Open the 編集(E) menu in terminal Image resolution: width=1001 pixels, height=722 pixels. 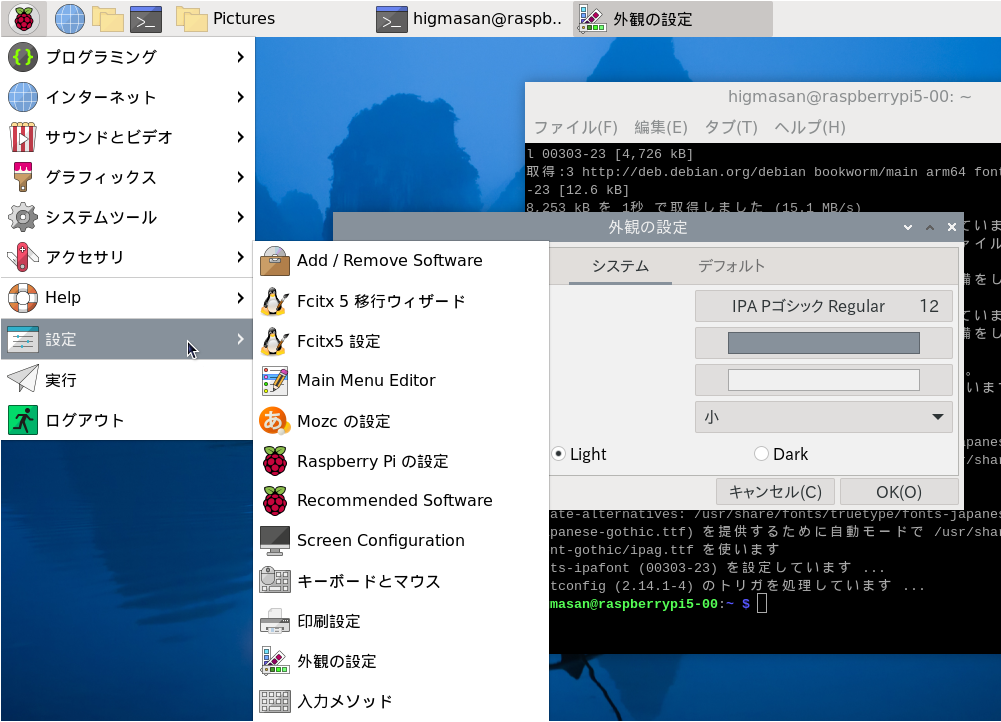(x=661, y=127)
